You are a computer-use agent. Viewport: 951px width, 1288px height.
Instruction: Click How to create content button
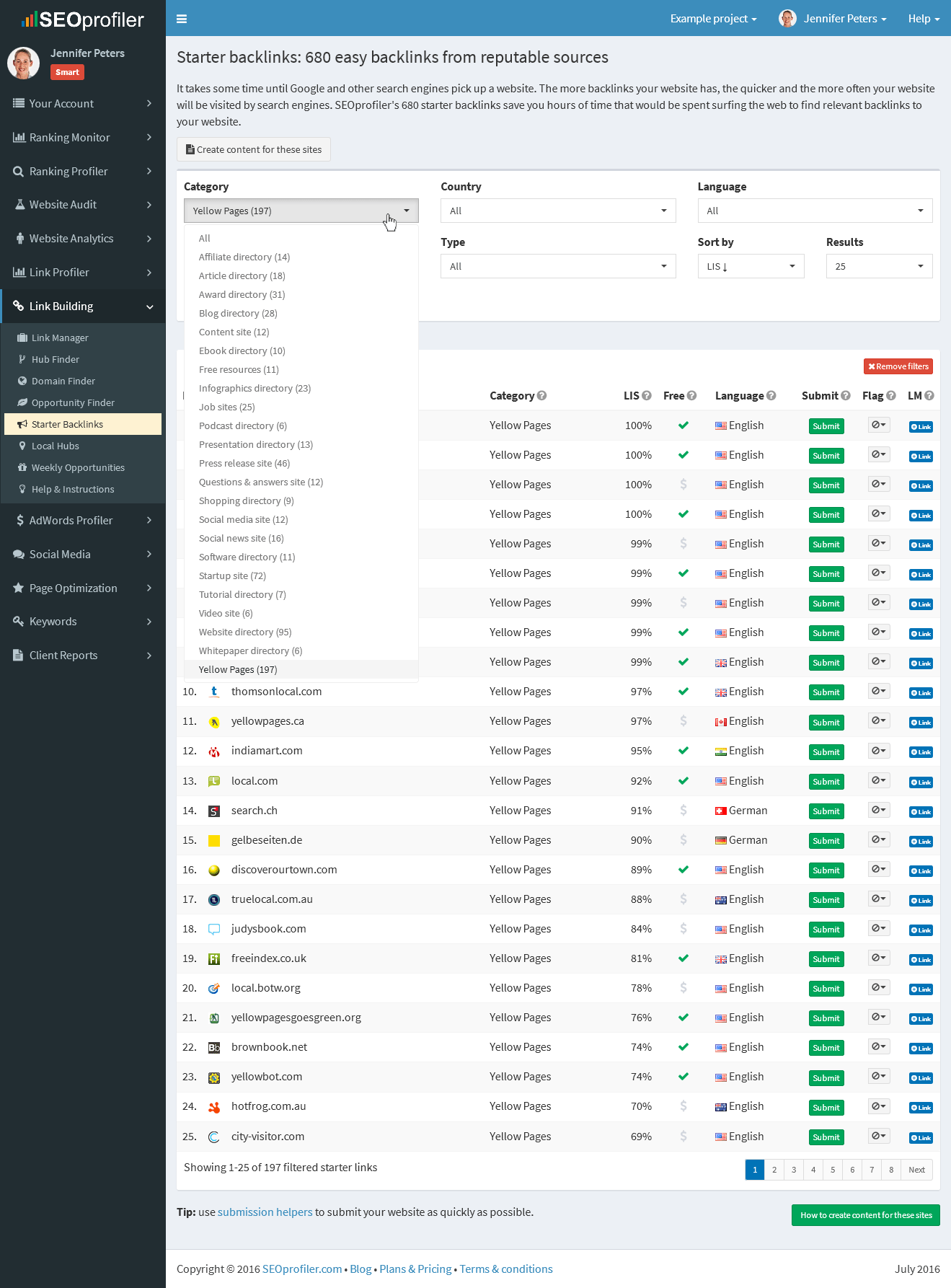click(866, 1215)
